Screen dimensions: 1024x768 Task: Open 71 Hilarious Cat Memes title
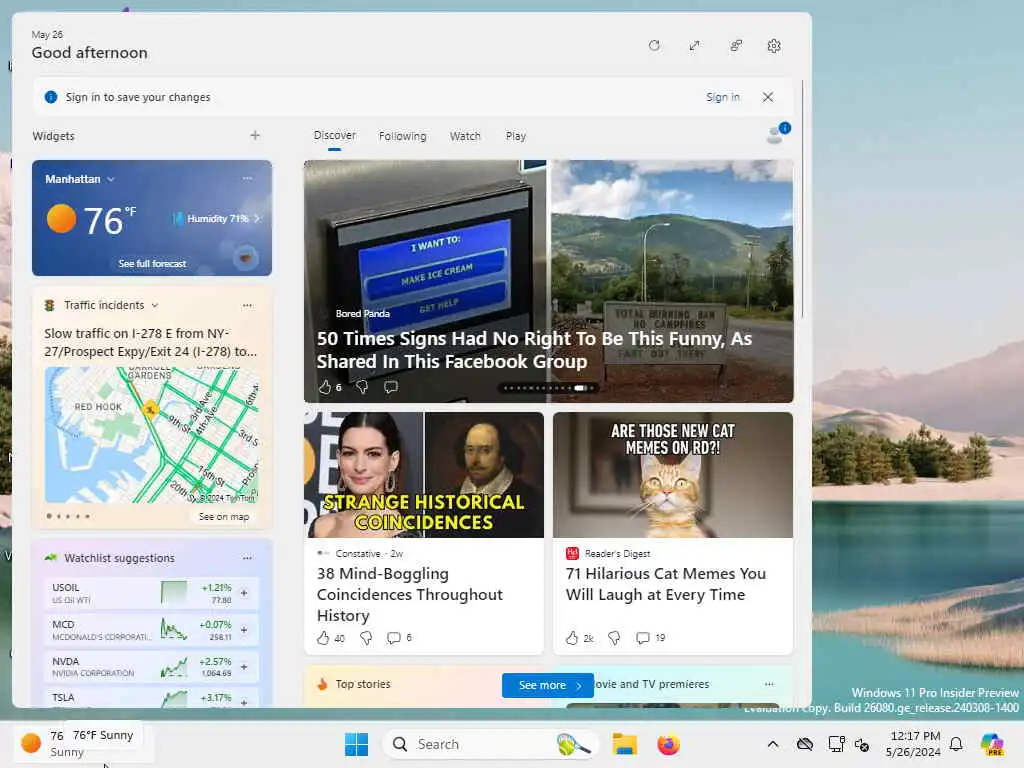[x=665, y=584]
